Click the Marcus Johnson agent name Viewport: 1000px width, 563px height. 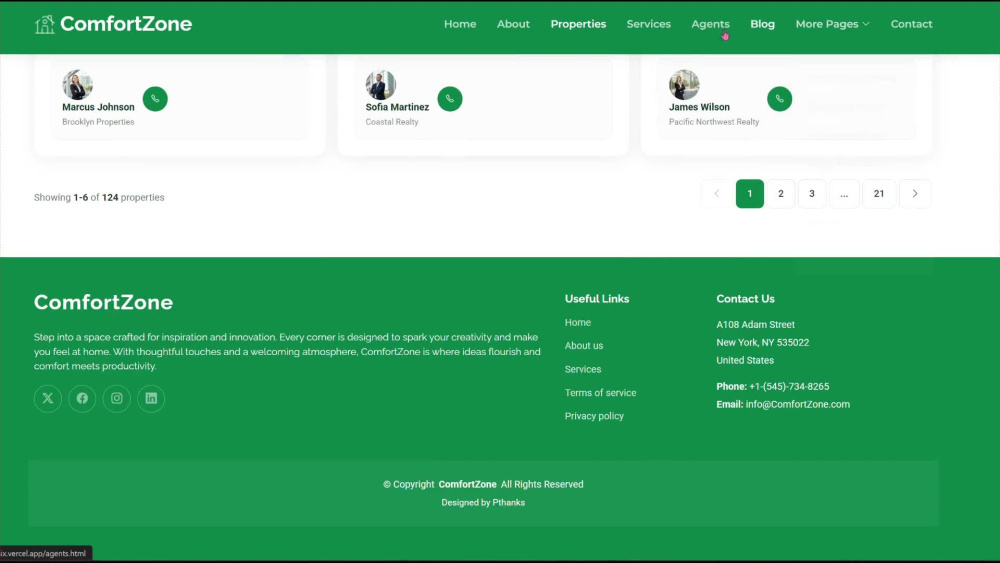(98, 107)
